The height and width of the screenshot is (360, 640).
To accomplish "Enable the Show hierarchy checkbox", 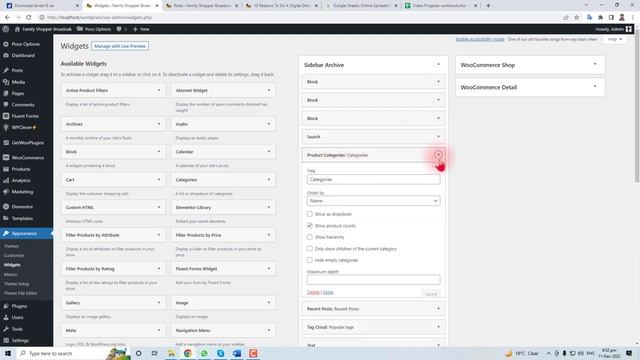I will coord(309,237).
